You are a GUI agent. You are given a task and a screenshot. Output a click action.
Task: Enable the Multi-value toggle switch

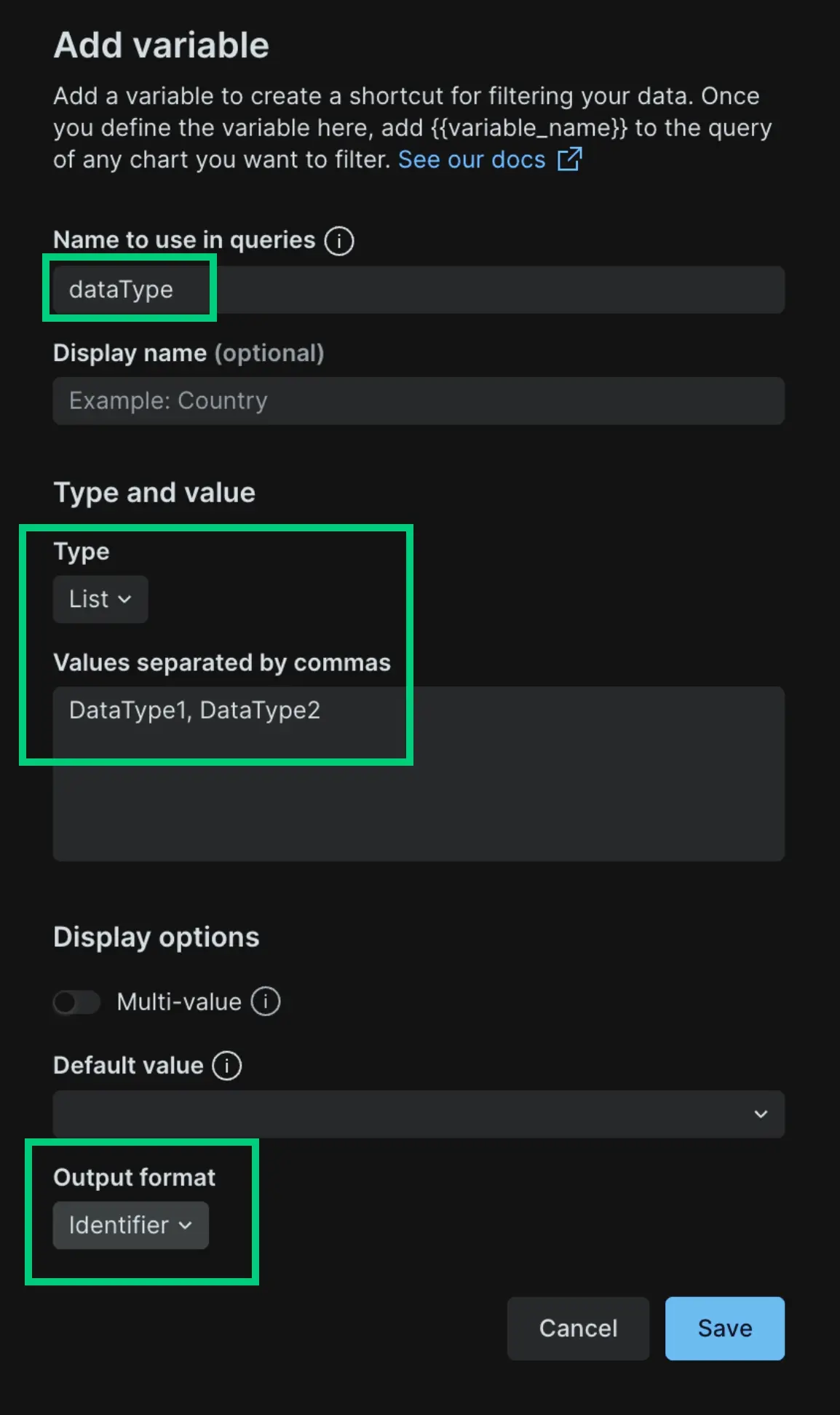pyautogui.click(x=77, y=1002)
